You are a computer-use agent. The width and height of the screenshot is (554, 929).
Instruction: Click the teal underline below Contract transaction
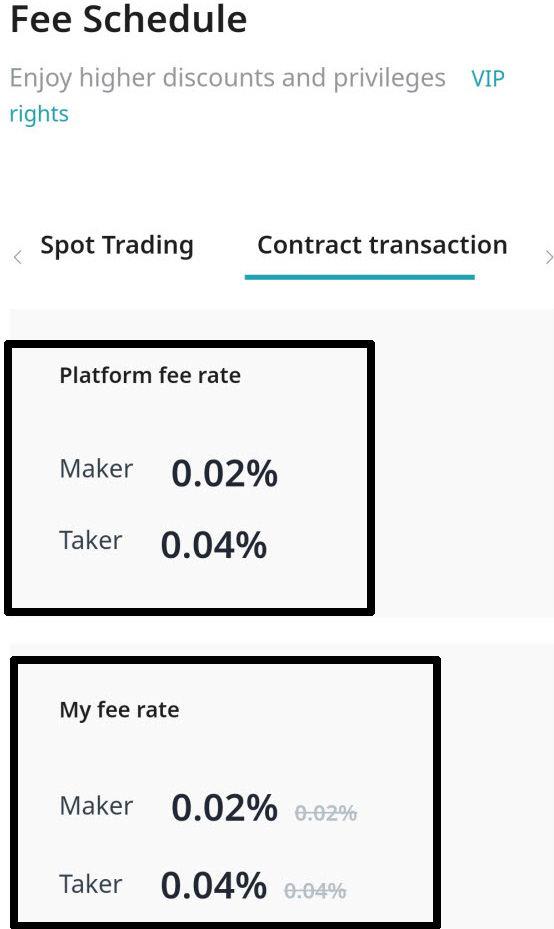point(360,277)
